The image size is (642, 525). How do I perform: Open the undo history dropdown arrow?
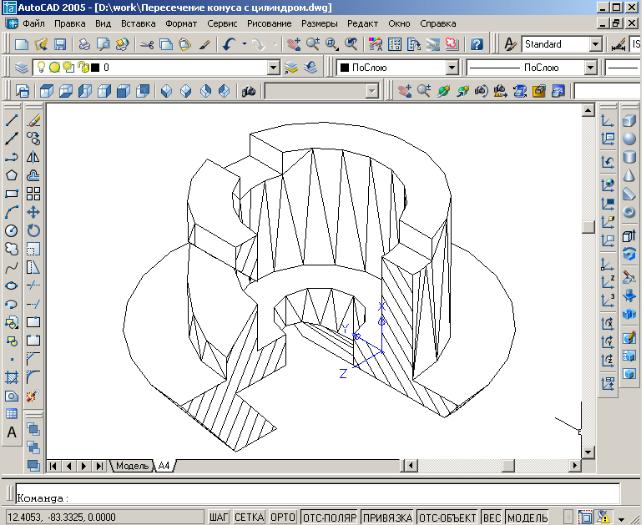click(x=245, y=44)
